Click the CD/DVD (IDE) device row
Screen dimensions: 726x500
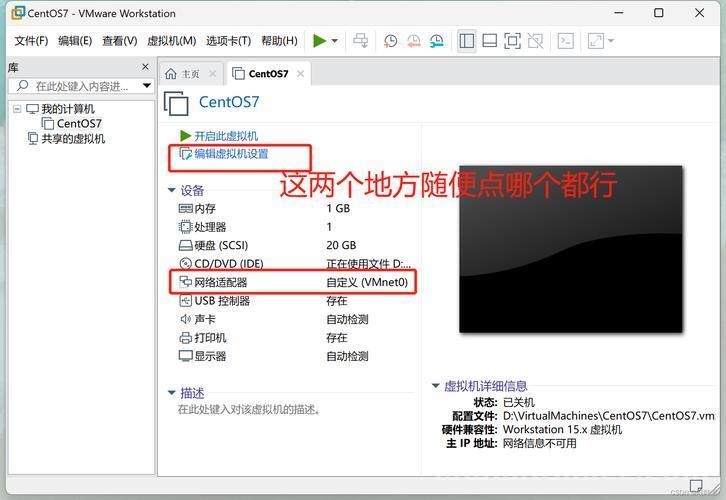(294, 264)
